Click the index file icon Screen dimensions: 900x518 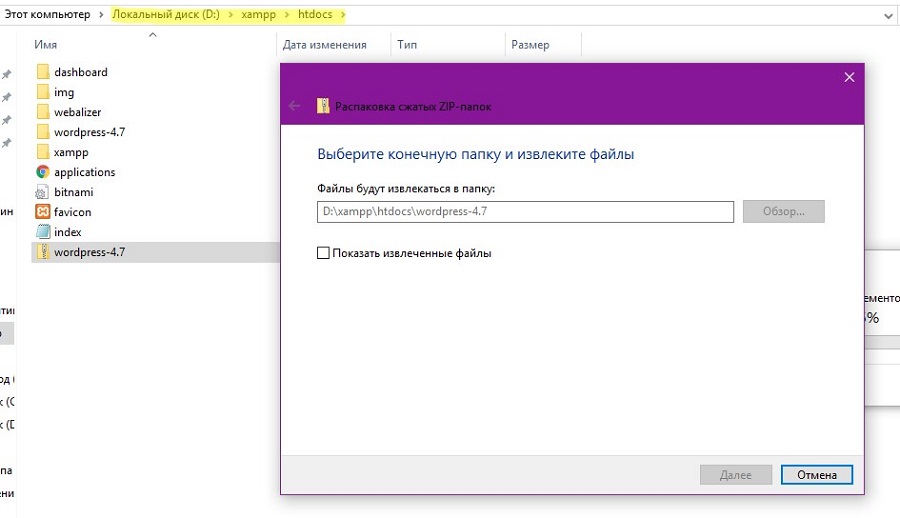(42, 232)
